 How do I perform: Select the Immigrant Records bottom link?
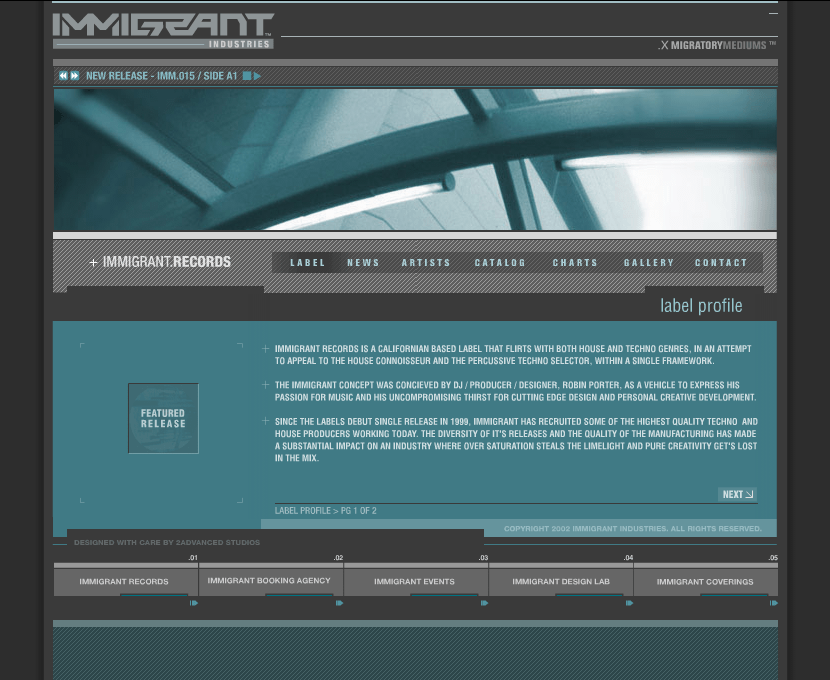coord(124,582)
